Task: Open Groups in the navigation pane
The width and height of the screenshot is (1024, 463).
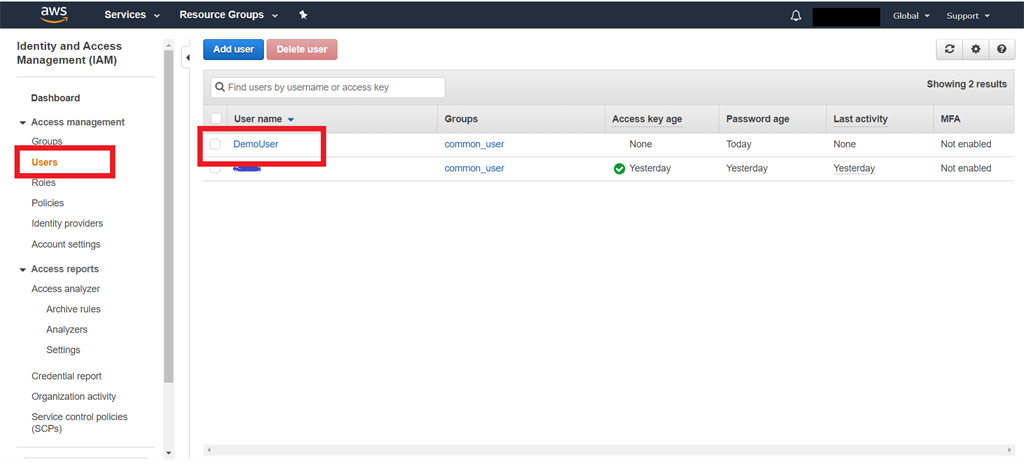Action: [x=46, y=141]
